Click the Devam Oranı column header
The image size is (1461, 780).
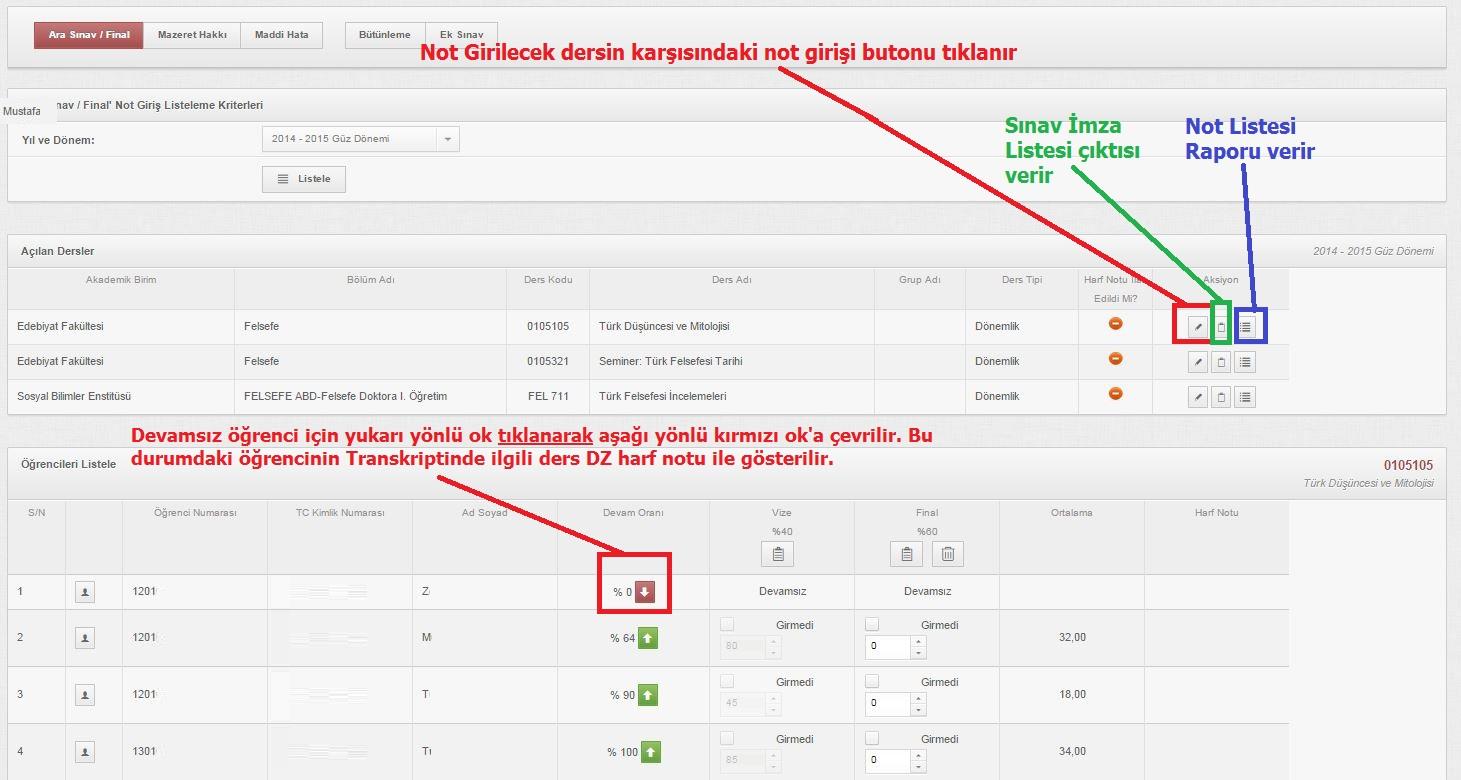[x=633, y=513]
